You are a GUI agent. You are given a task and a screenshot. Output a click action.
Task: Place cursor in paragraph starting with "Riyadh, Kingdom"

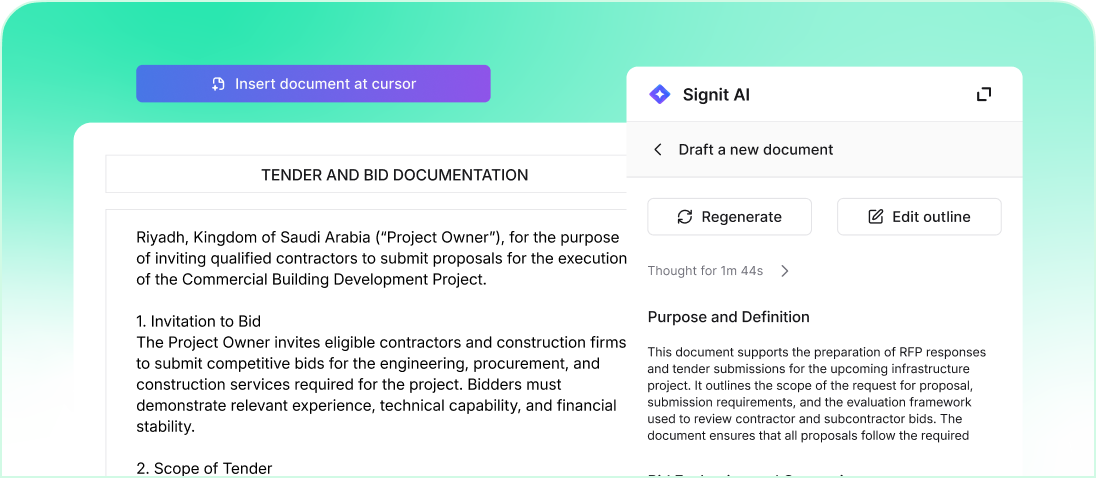click(380, 258)
